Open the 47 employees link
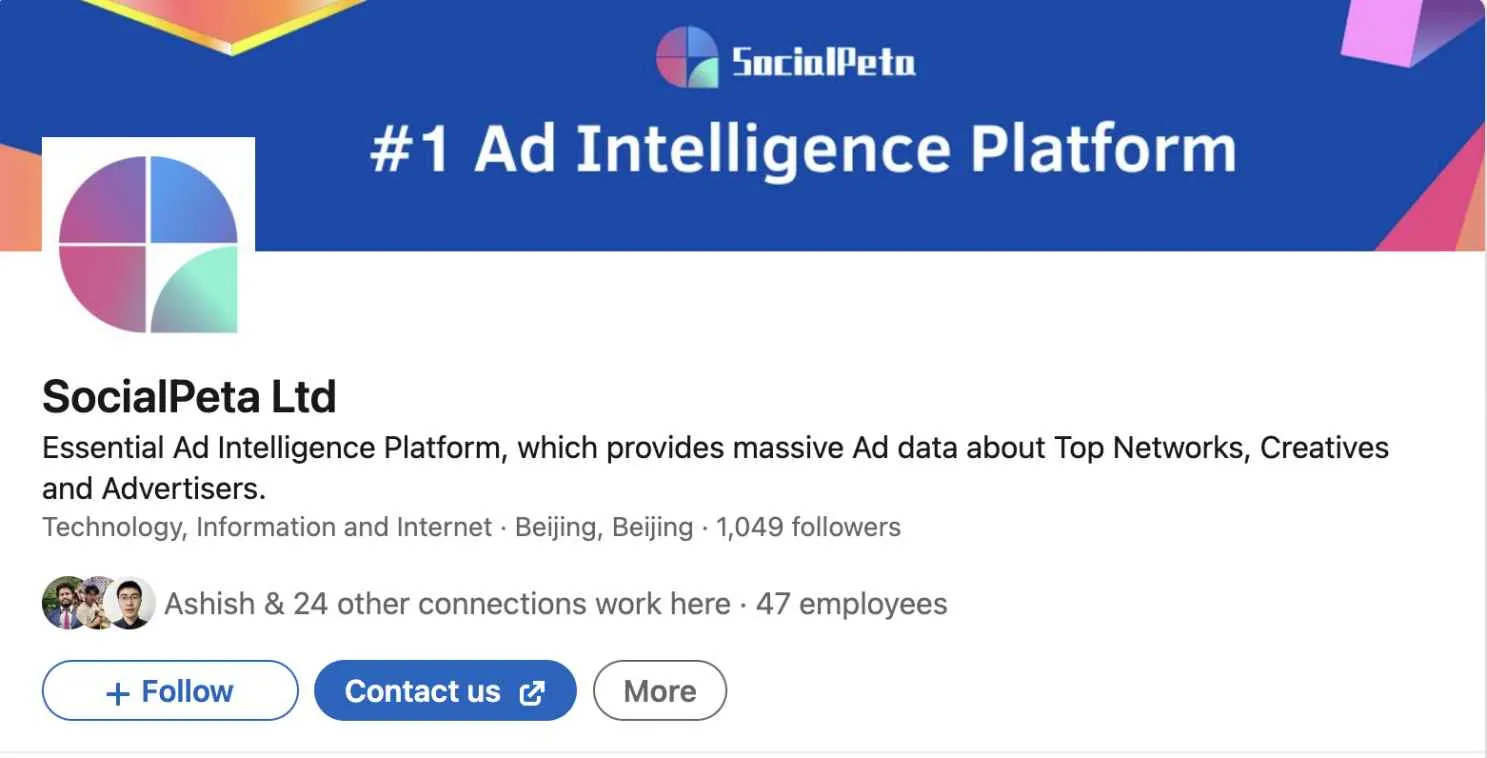 [851, 604]
